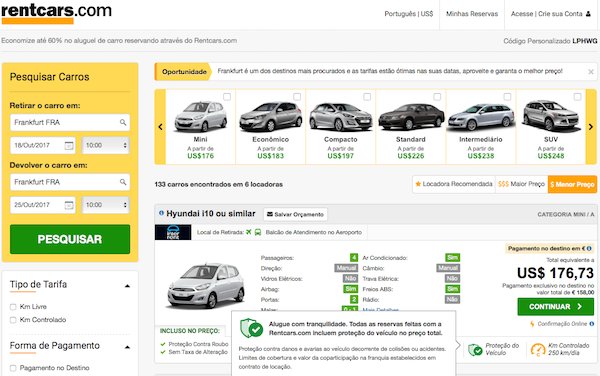Sort by Maior Preço
The height and width of the screenshot is (376, 600).
click(x=521, y=184)
